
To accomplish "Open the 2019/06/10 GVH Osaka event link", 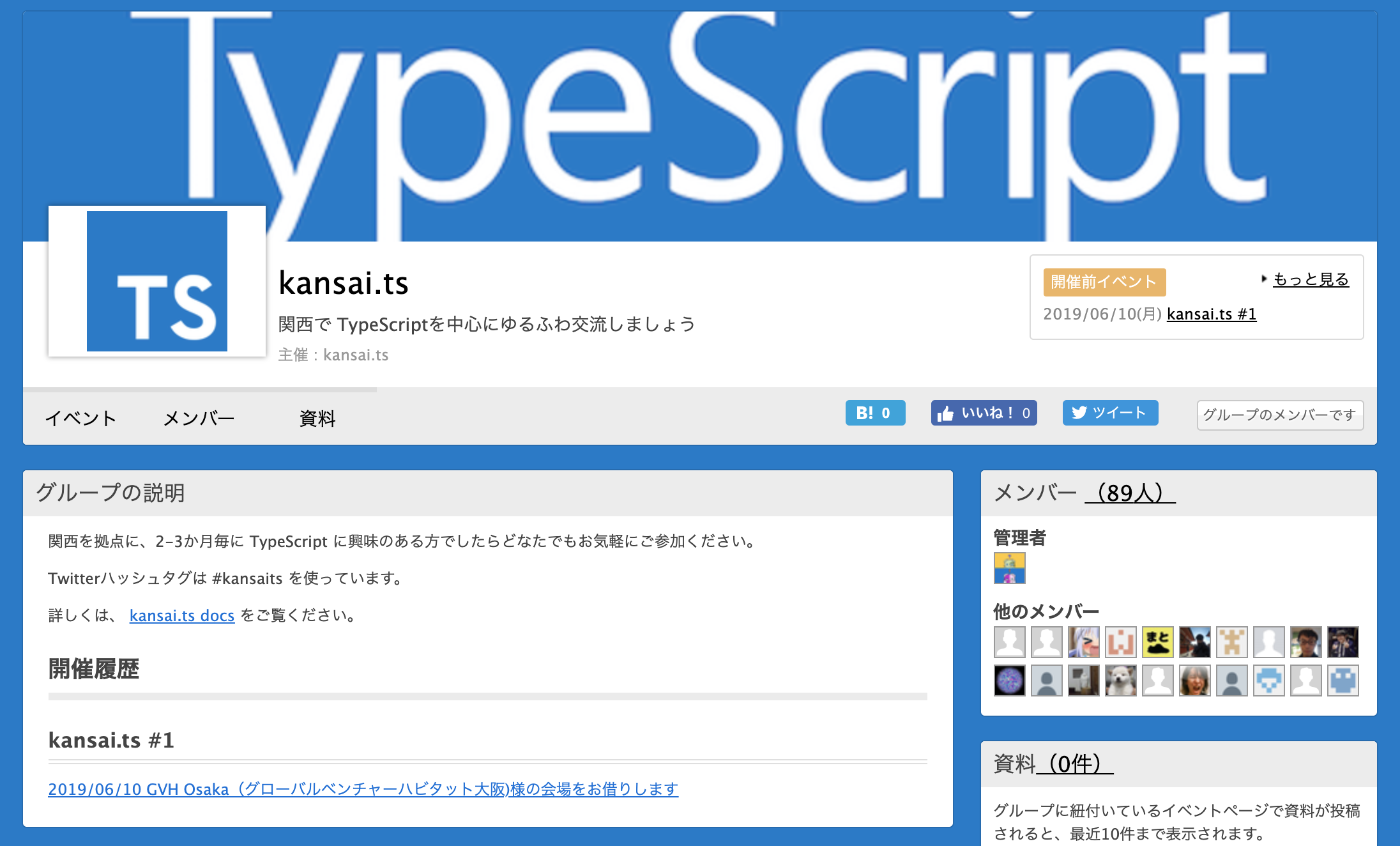I will coord(363,789).
